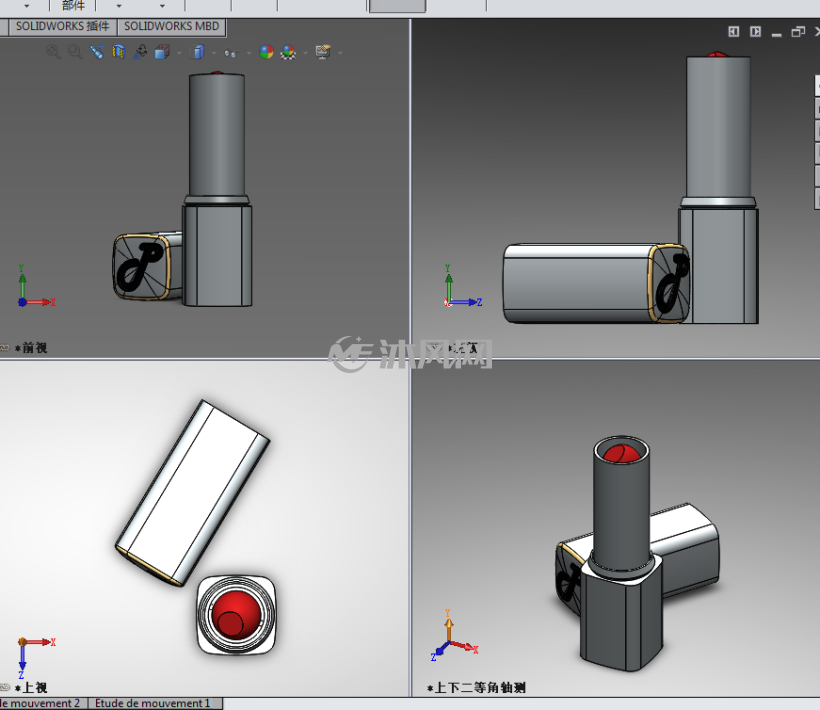The image size is (820, 710).
Task: Click the left-pointing panel collapse icon
Action: tap(734, 32)
